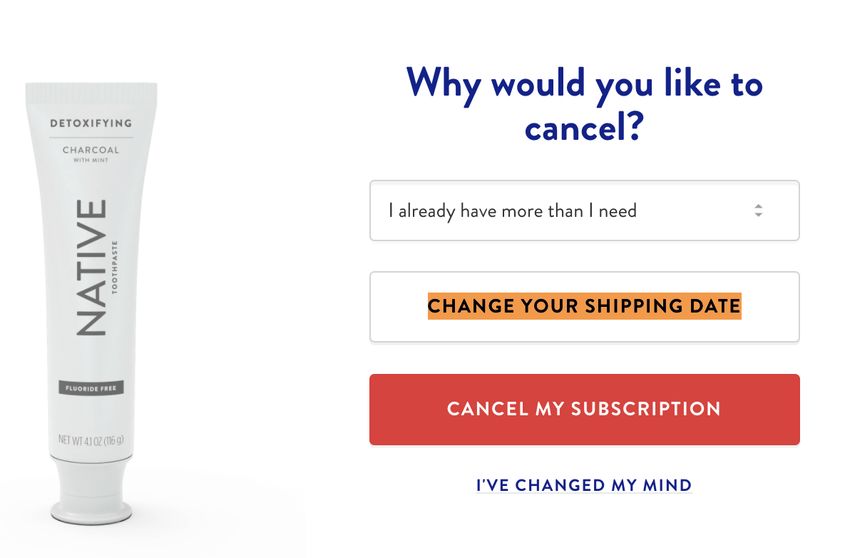Viewport: 850px width, 558px height.
Task: Follow the I've Changed My Mind link
Action: [584, 485]
